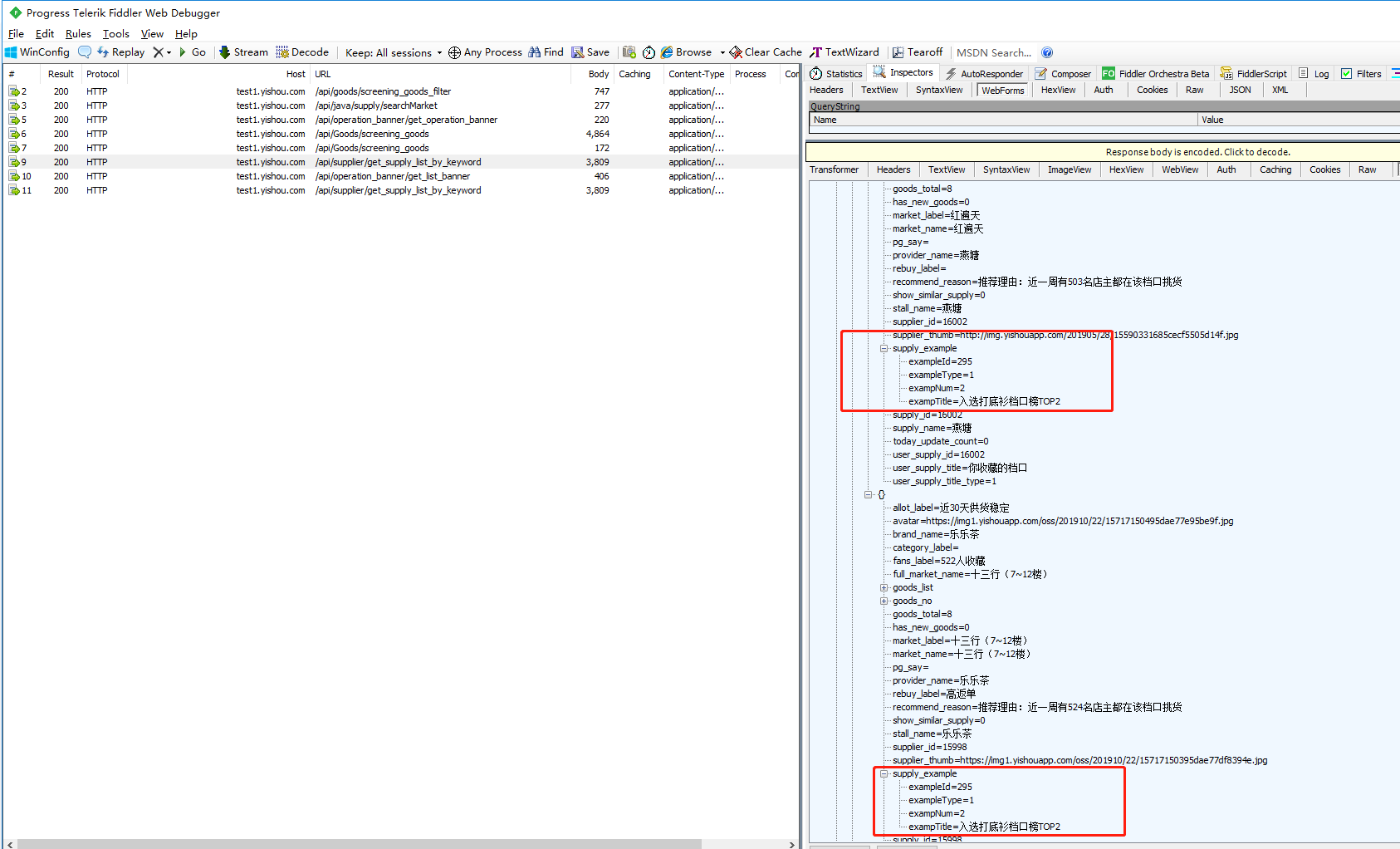
Task: Open the Rules menu
Action: click(78, 34)
